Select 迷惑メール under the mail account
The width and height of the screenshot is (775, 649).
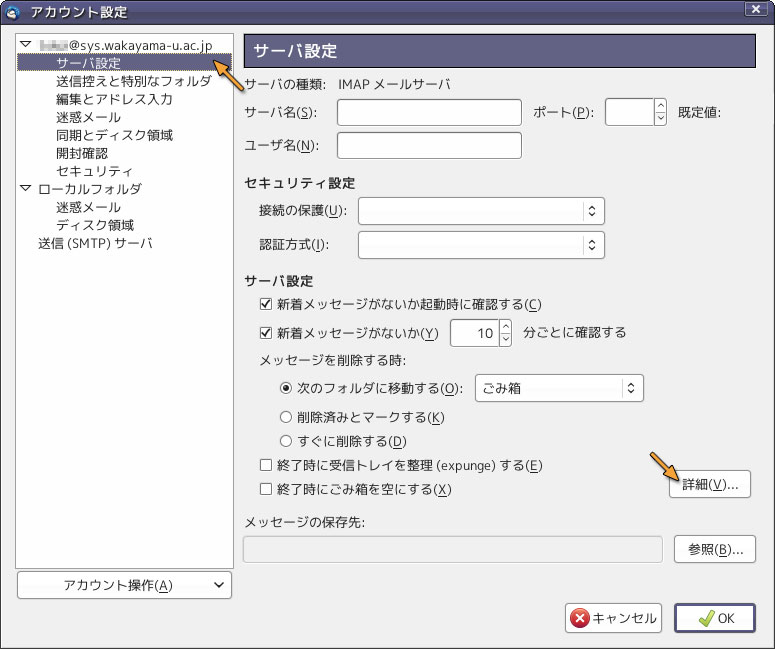tap(88, 117)
